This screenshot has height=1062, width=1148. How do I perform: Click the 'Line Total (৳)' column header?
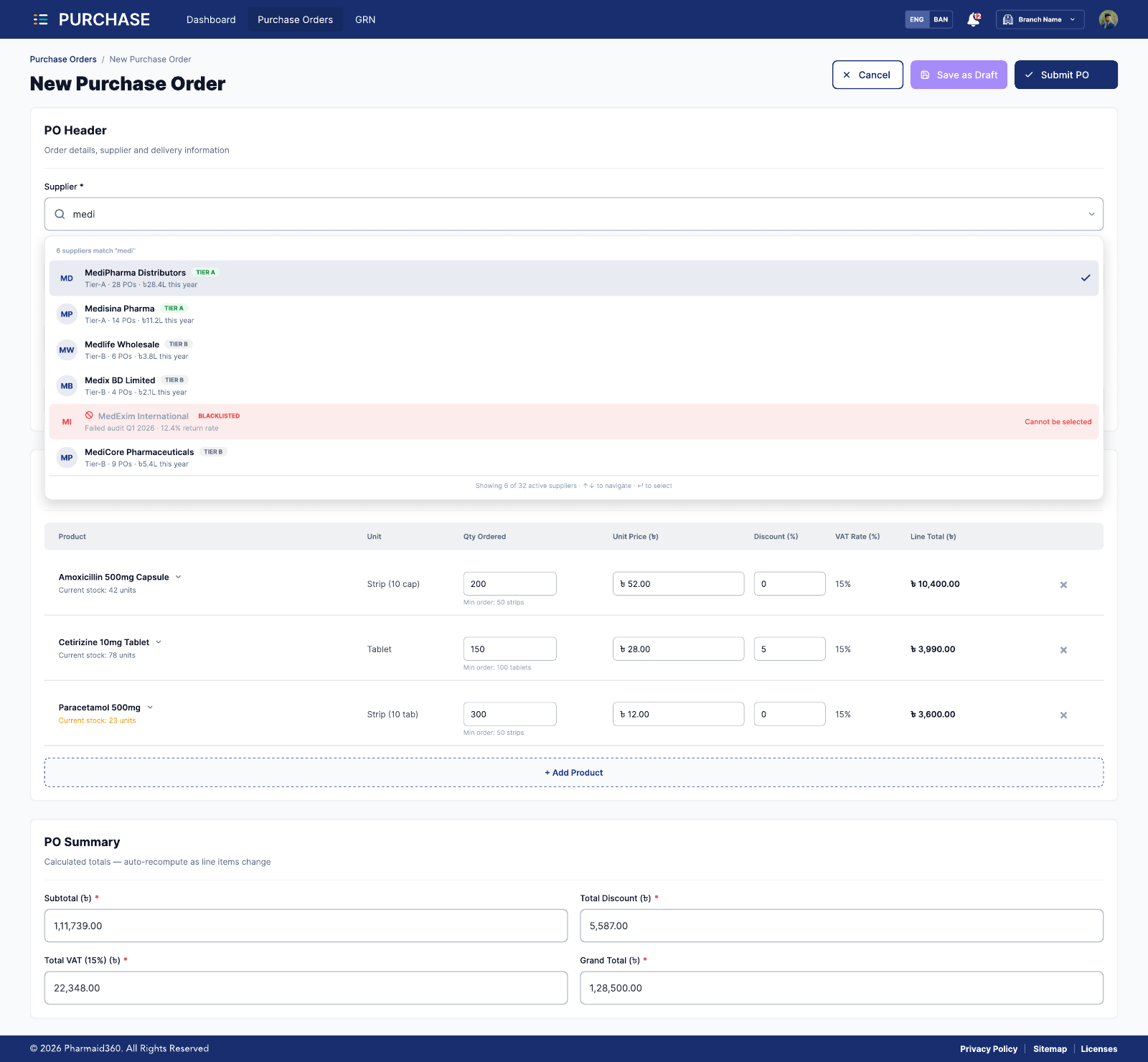[933, 537]
